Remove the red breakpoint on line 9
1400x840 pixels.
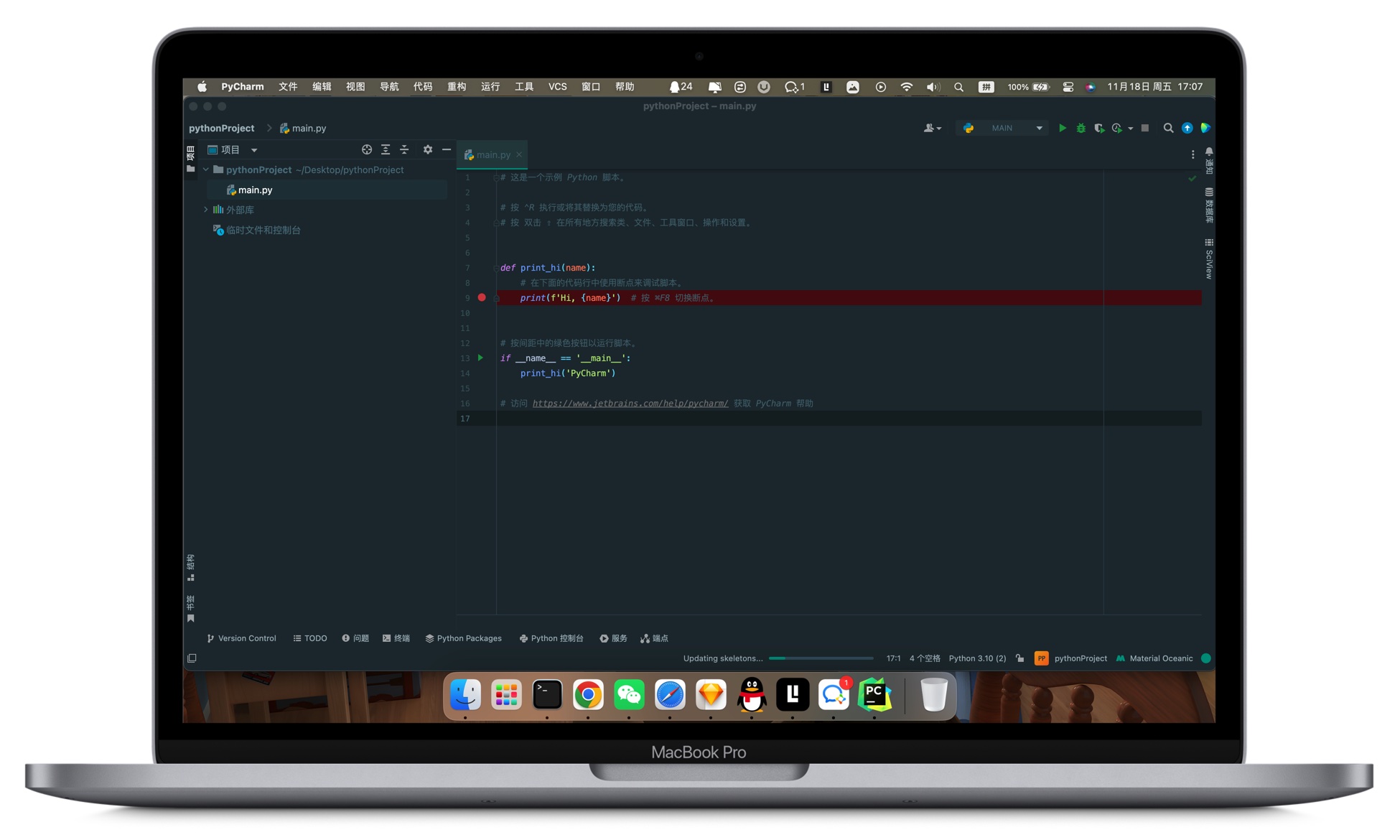pos(482,297)
